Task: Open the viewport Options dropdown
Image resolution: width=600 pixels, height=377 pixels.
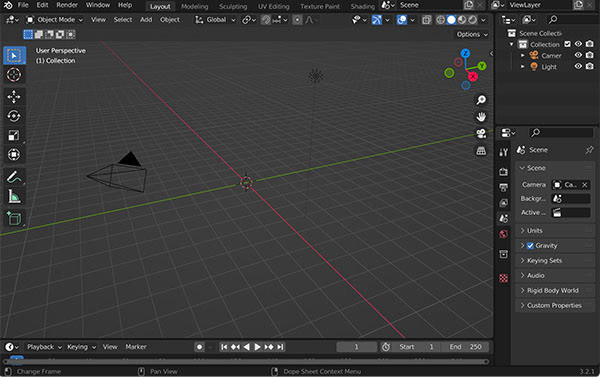Action: 472,34
